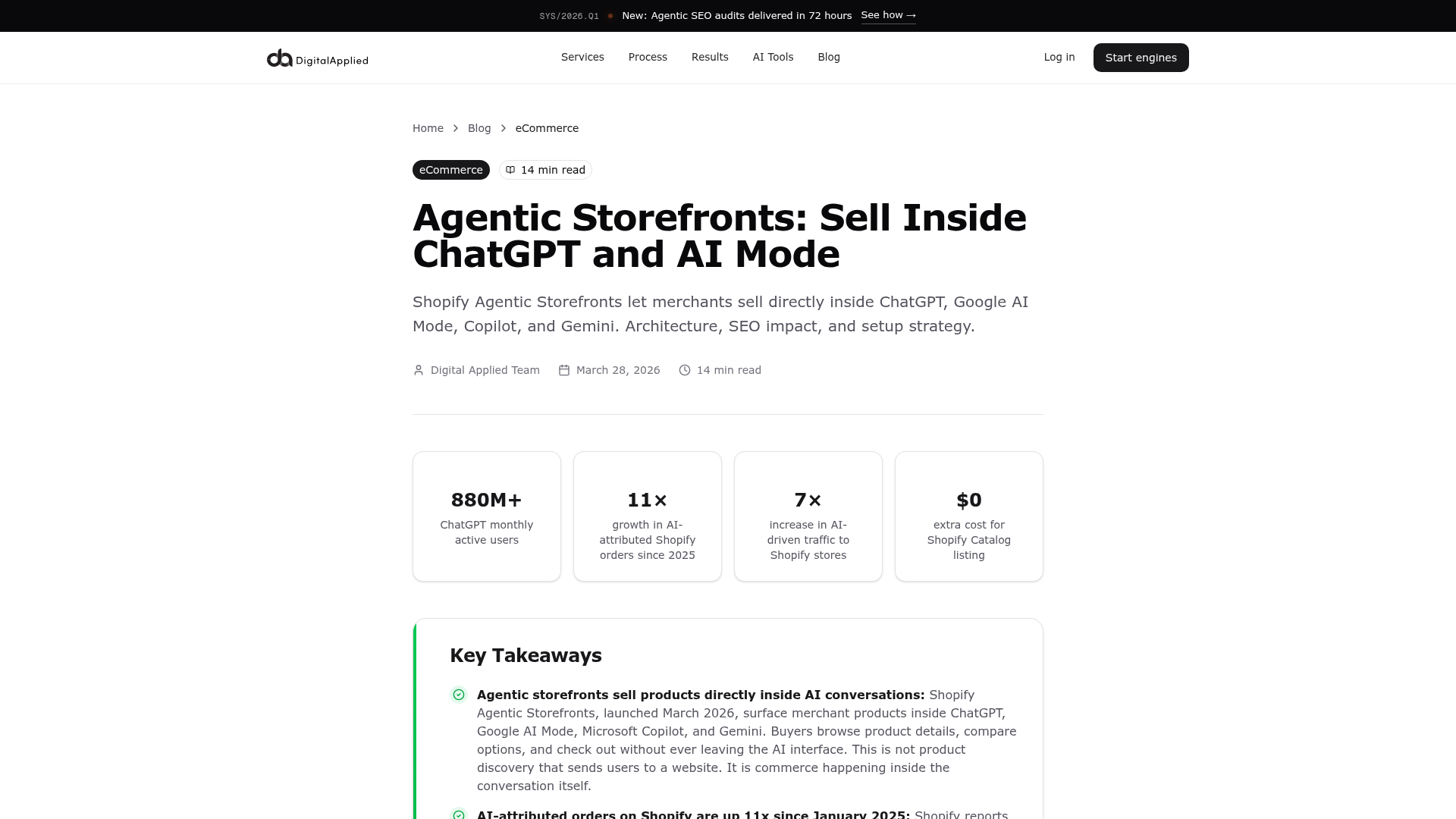The image size is (1456, 819).
Task: Click the DigitalApplied logo
Action: [x=317, y=58]
